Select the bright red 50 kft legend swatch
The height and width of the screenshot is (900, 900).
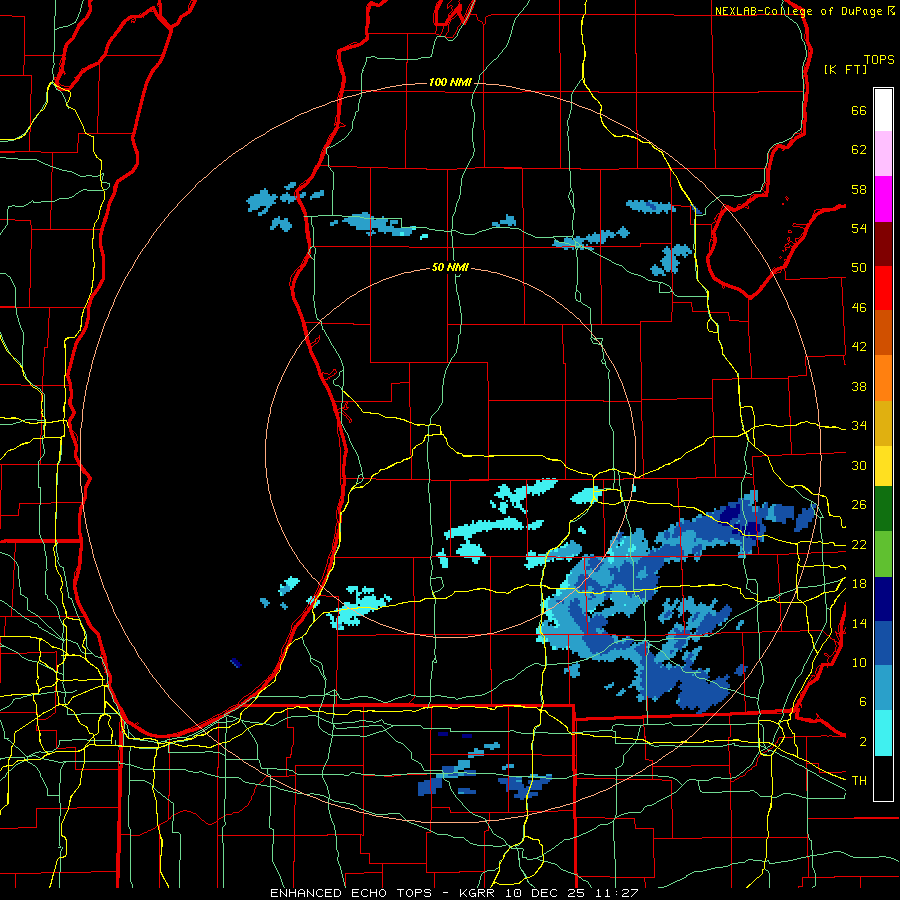883,288
